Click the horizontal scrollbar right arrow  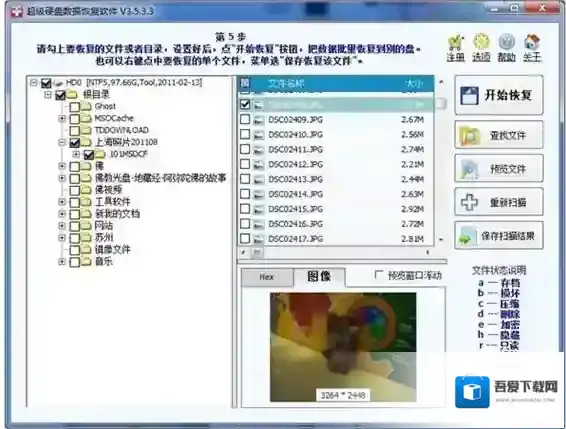(428, 252)
